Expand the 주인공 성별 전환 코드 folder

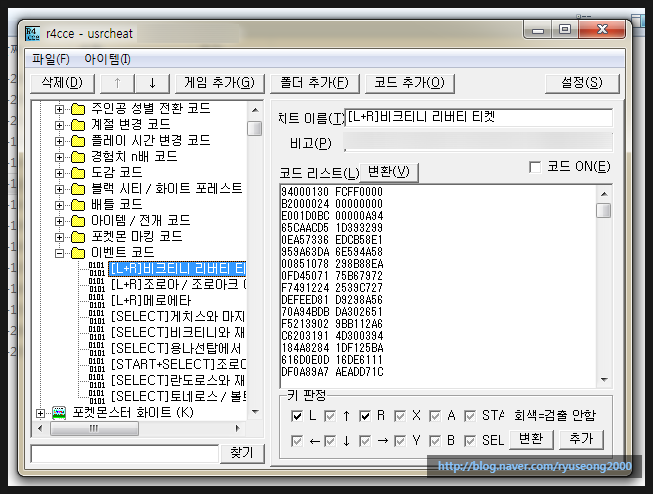pos(60,109)
